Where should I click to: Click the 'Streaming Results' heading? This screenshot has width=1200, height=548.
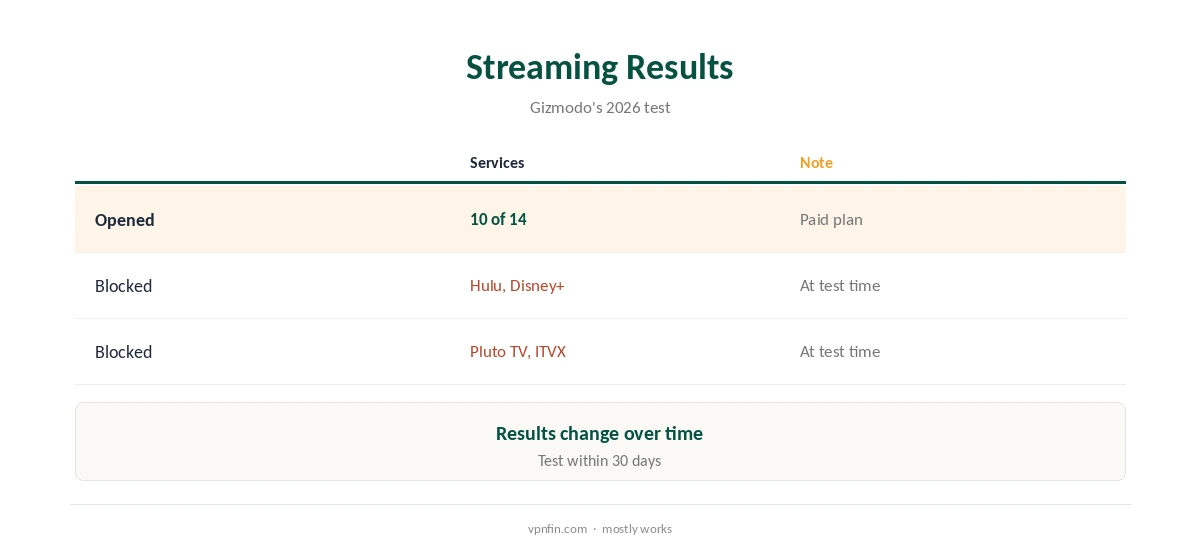coord(599,67)
